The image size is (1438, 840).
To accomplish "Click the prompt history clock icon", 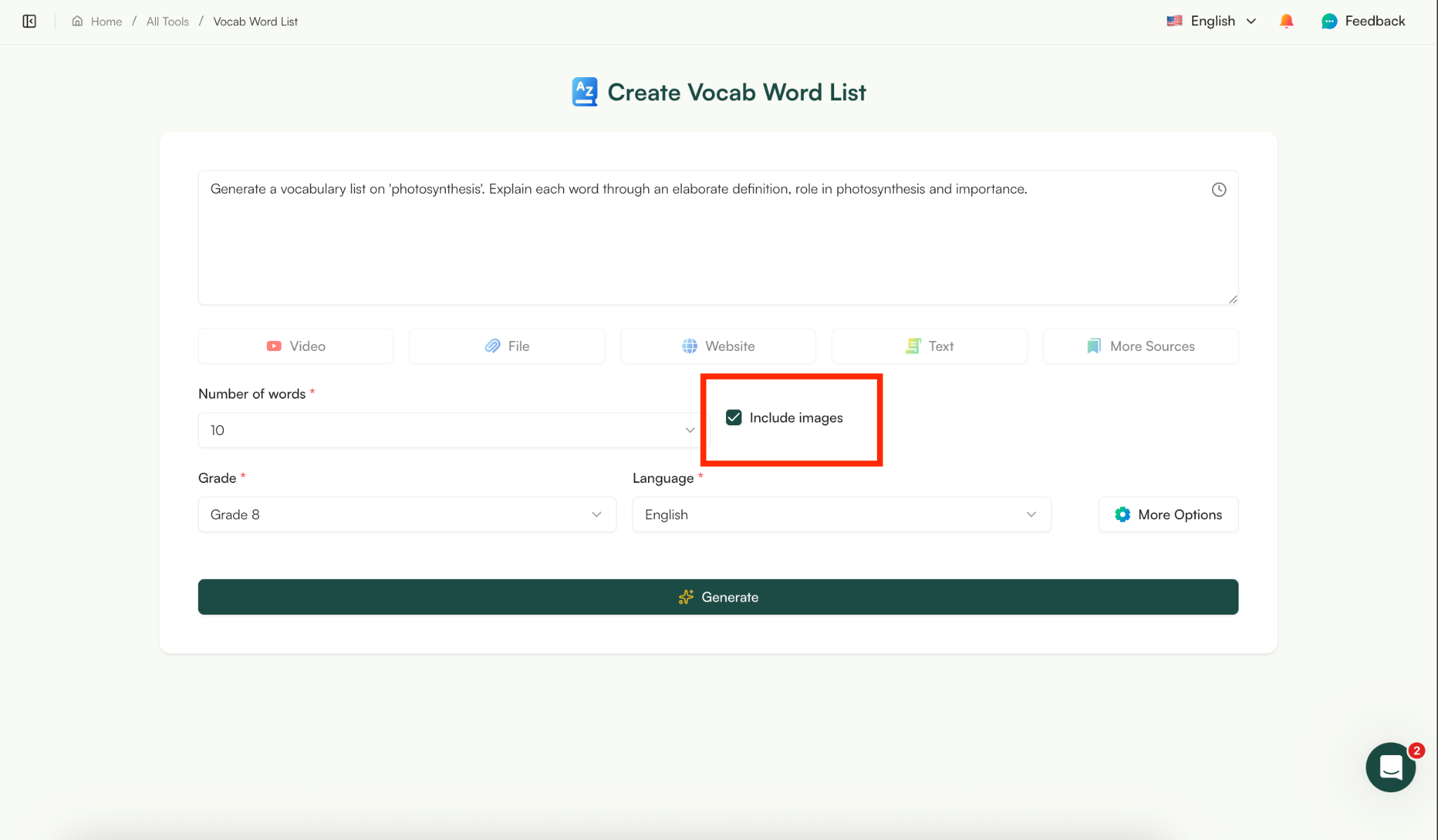I will click(x=1218, y=189).
